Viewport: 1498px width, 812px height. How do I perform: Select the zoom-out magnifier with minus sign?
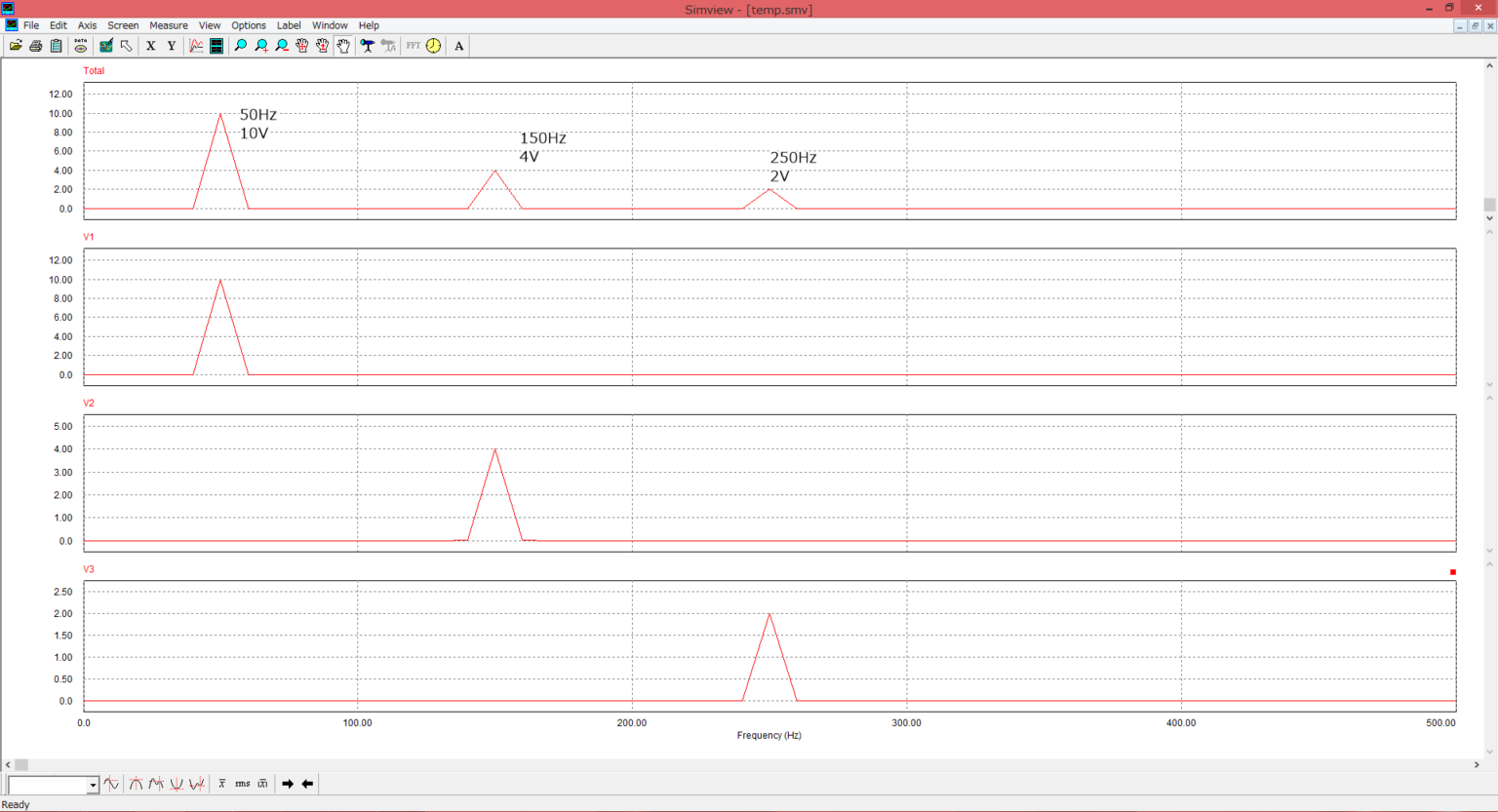point(282,46)
